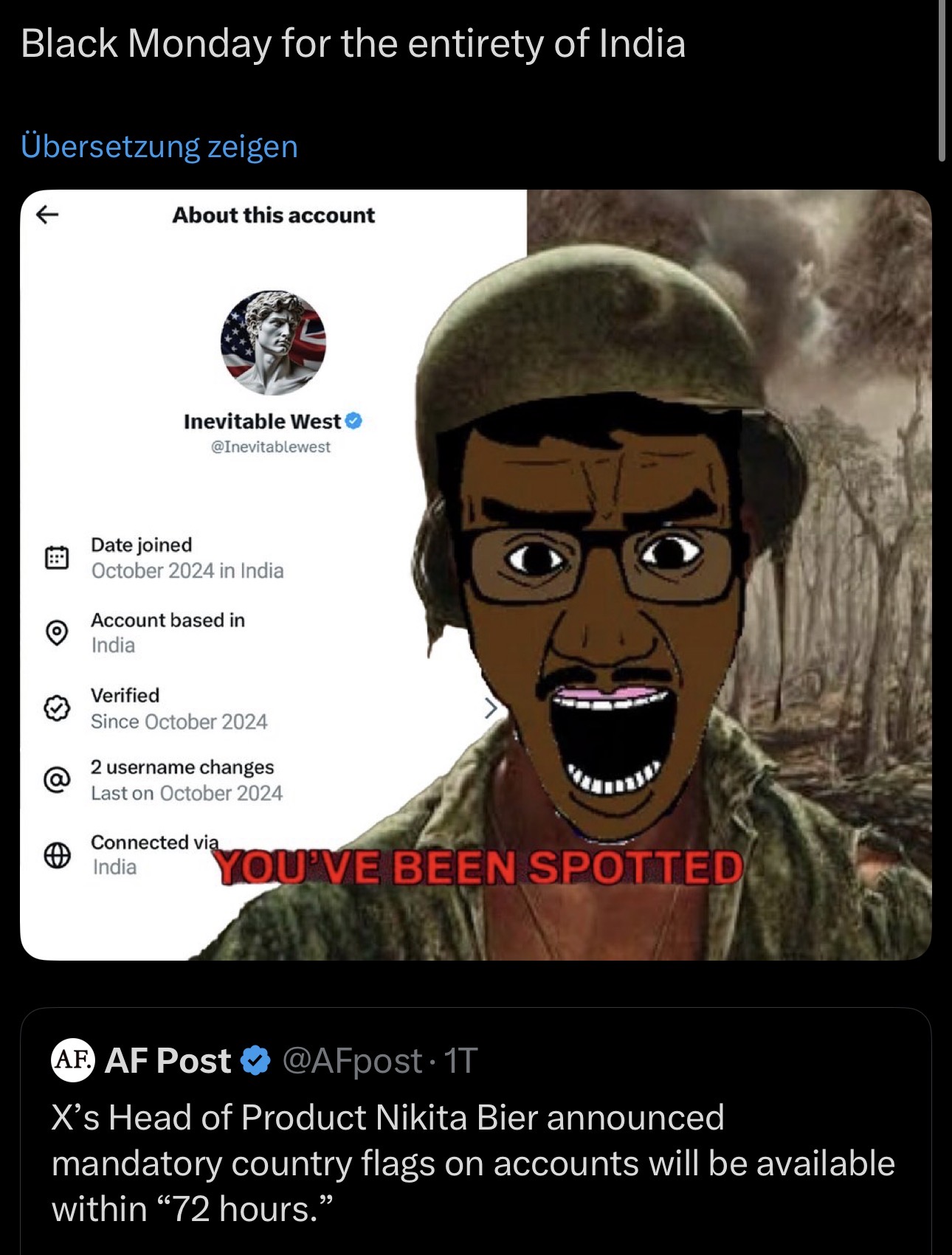
Task: Click the AF Post verified checkmark badge
Action: coord(256,1061)
